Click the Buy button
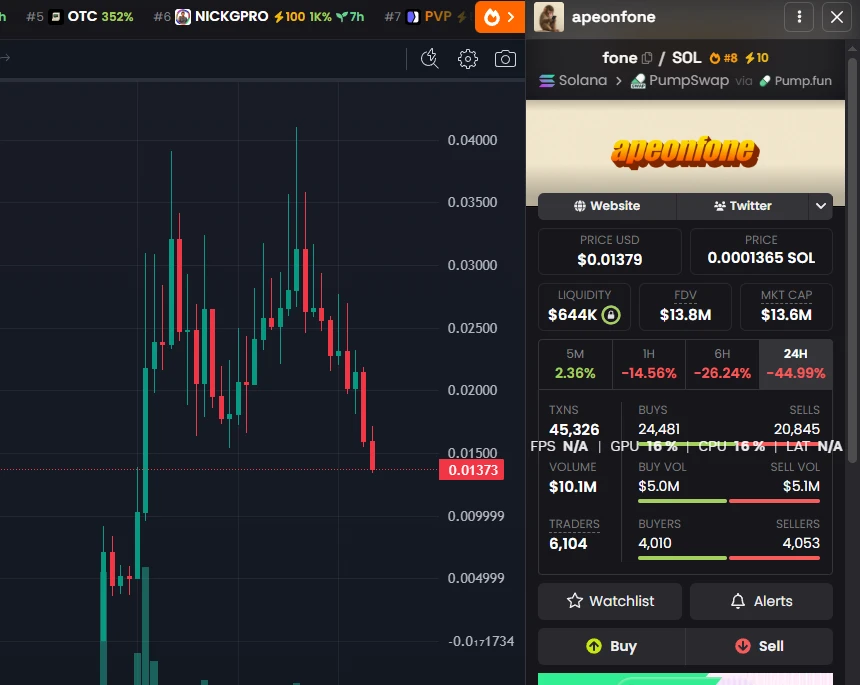Screen dimensions: 860x685 [x=612, y=646]
